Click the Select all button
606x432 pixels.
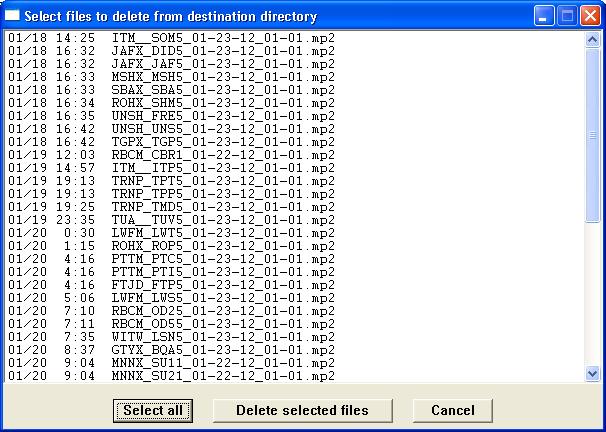click(x=153, y=410)
